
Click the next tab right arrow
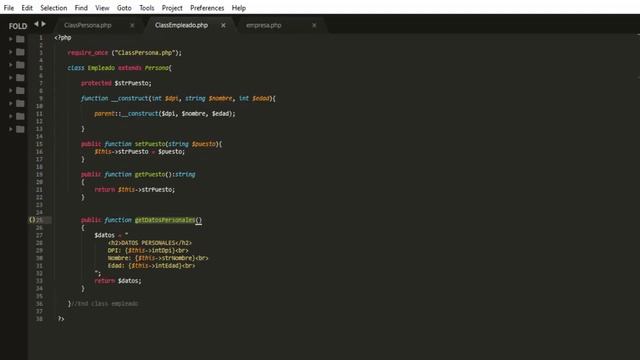click(44, 24)
